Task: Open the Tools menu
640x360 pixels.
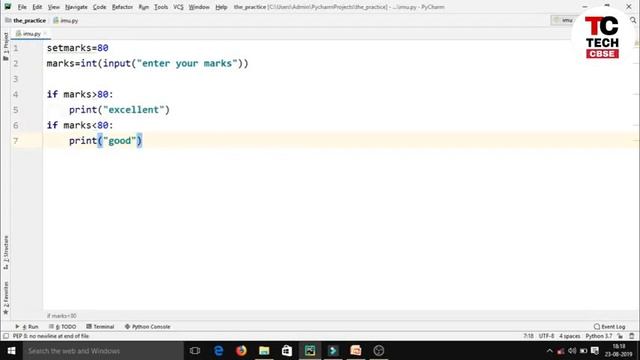Action: [x=161, y=7]
